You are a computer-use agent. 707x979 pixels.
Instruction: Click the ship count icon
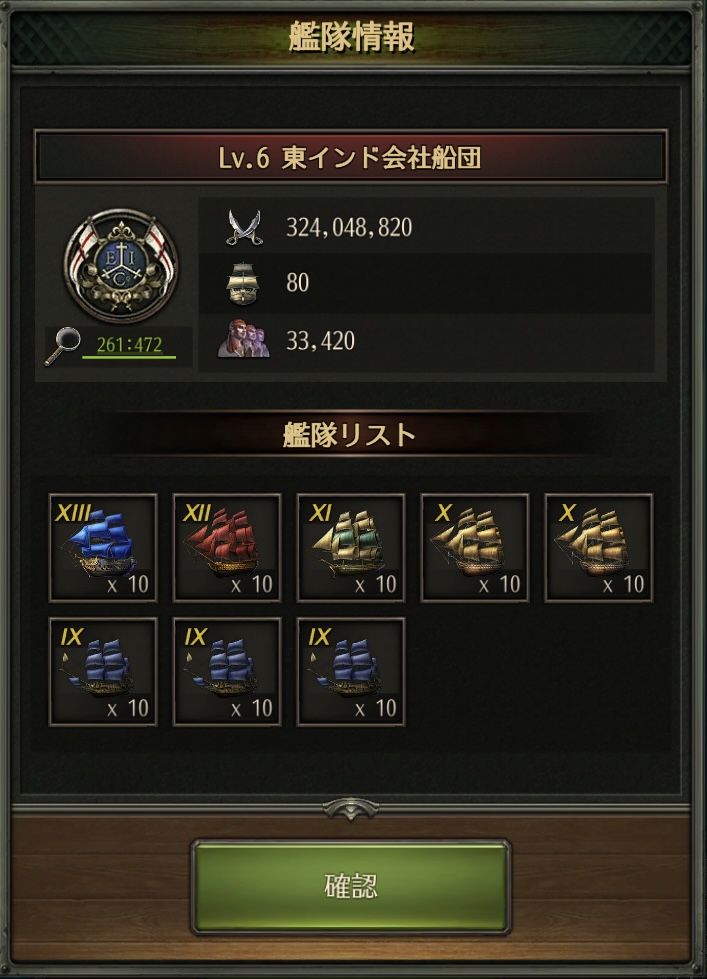[x=243, y=283]
